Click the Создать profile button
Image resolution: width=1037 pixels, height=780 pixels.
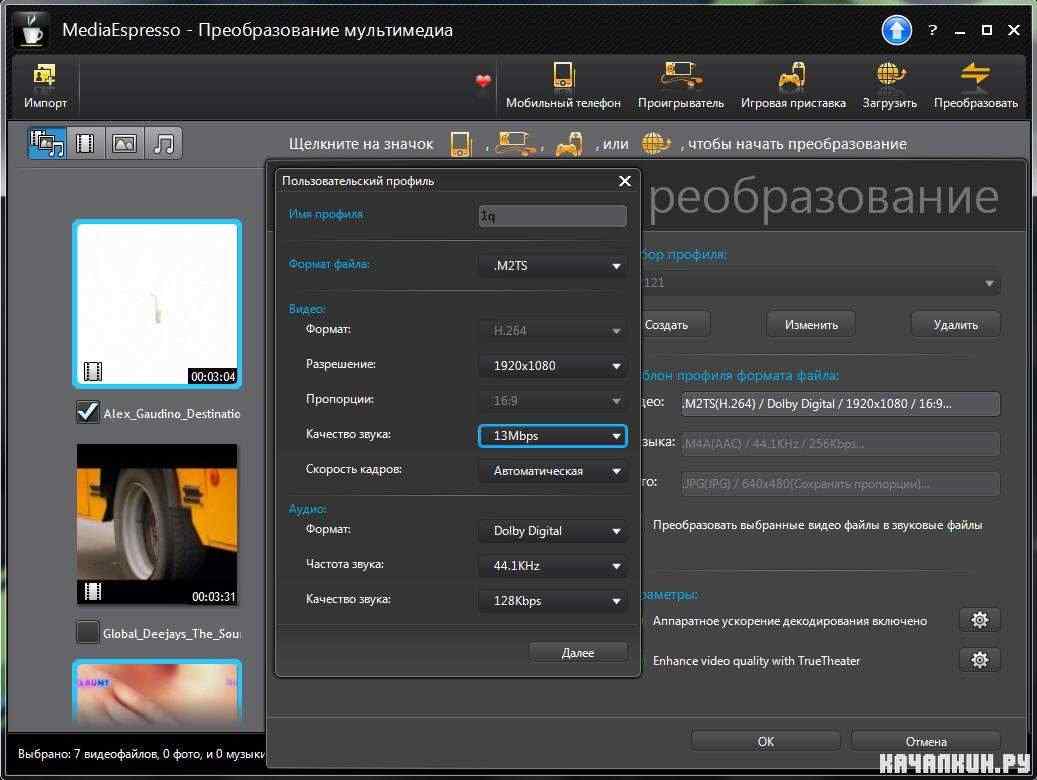[x=675, y=324]
